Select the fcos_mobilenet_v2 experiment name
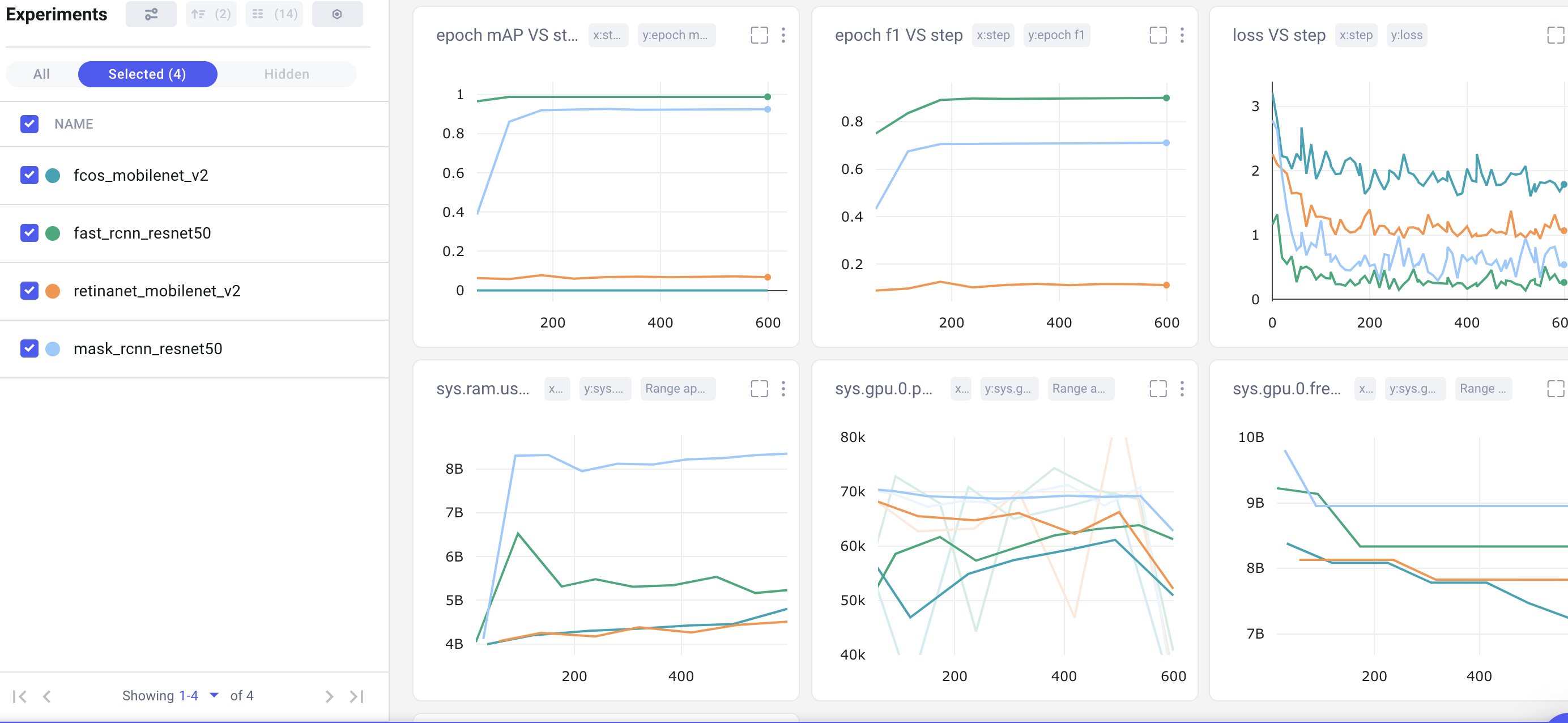This screenshot has width=1568, height=723. pyautogui.click(x=140, y=176)
